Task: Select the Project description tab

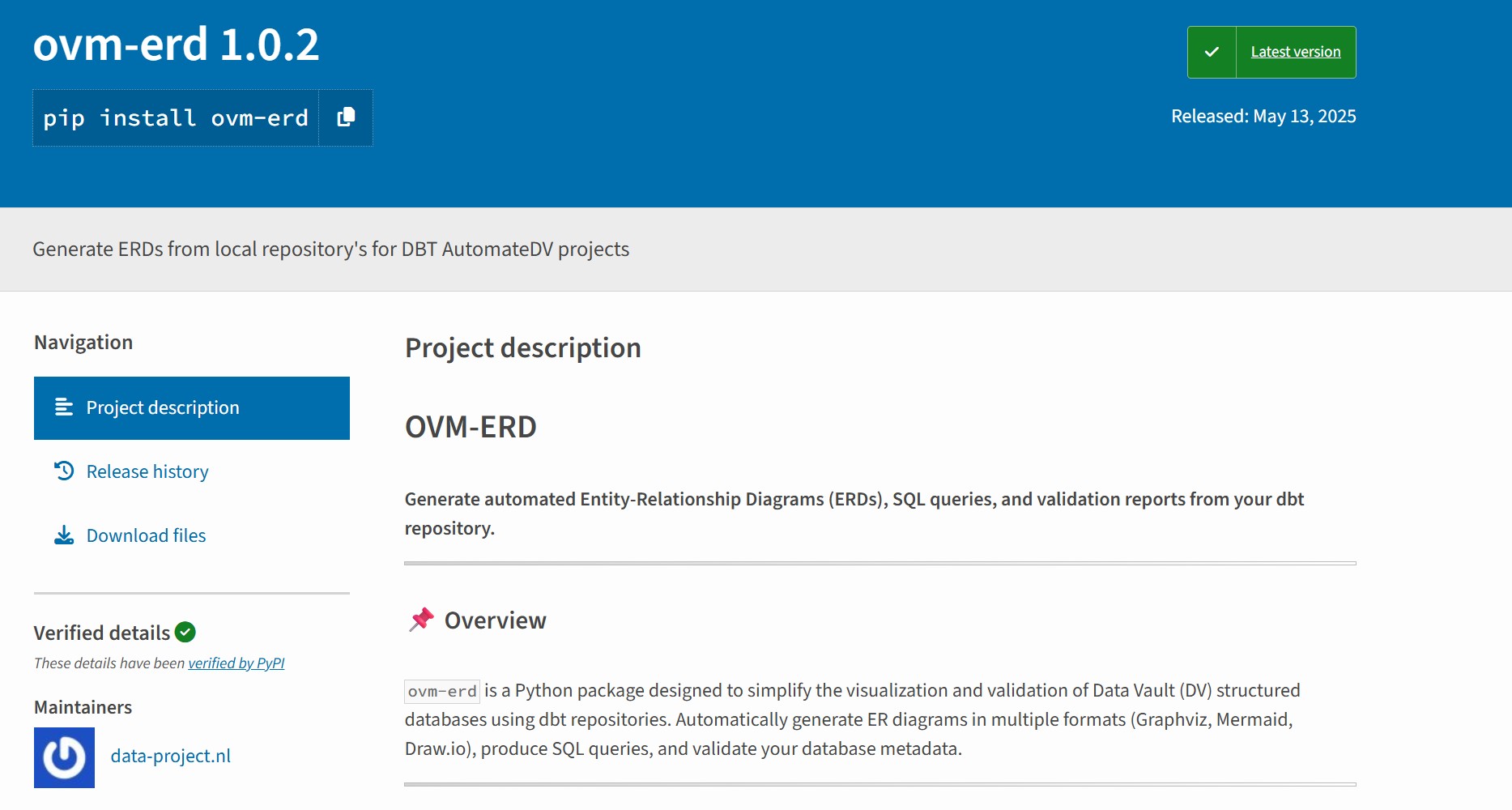Action: click(192, 408)
